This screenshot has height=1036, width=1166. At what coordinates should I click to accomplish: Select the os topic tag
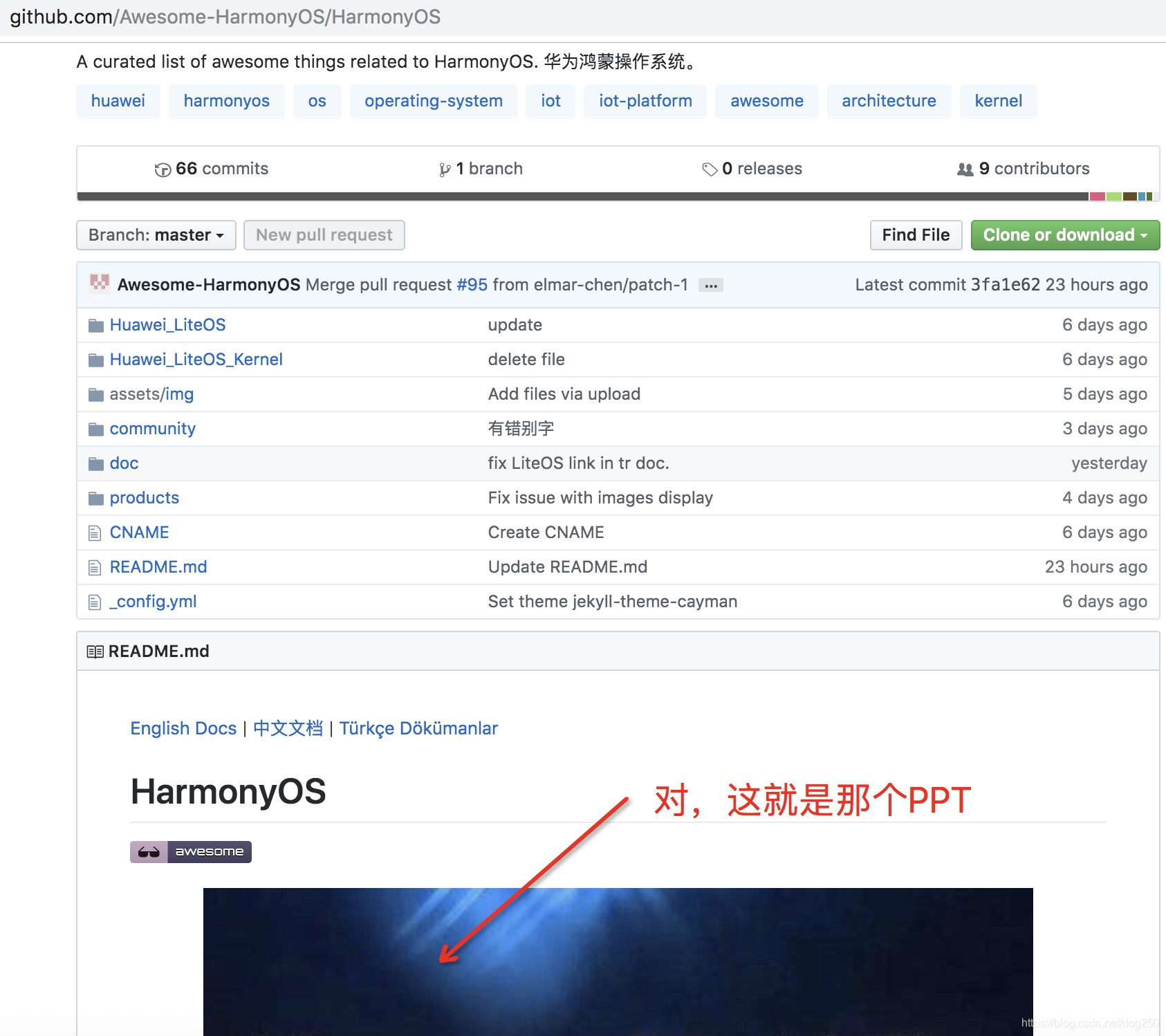317,101
